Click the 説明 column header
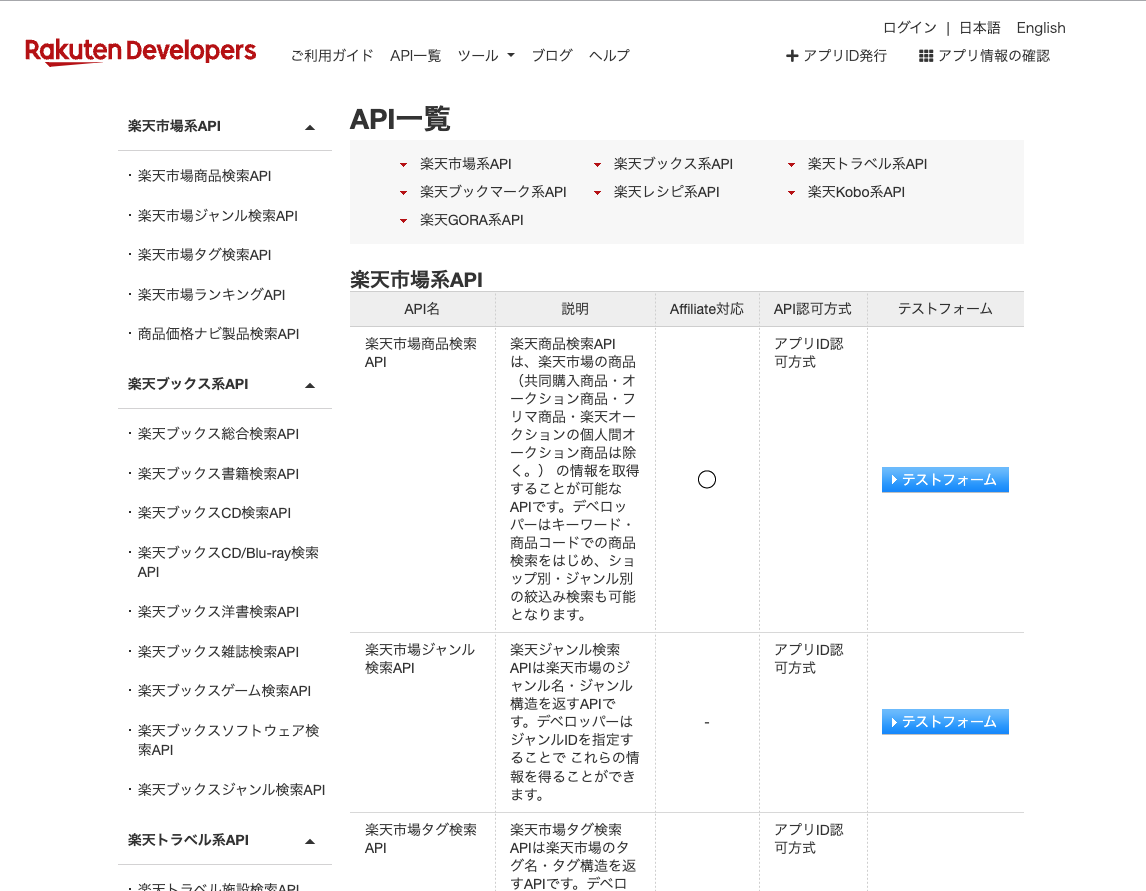Viewport: 1146px width, 891px height. pyautogui.click(x=574, y=309)
